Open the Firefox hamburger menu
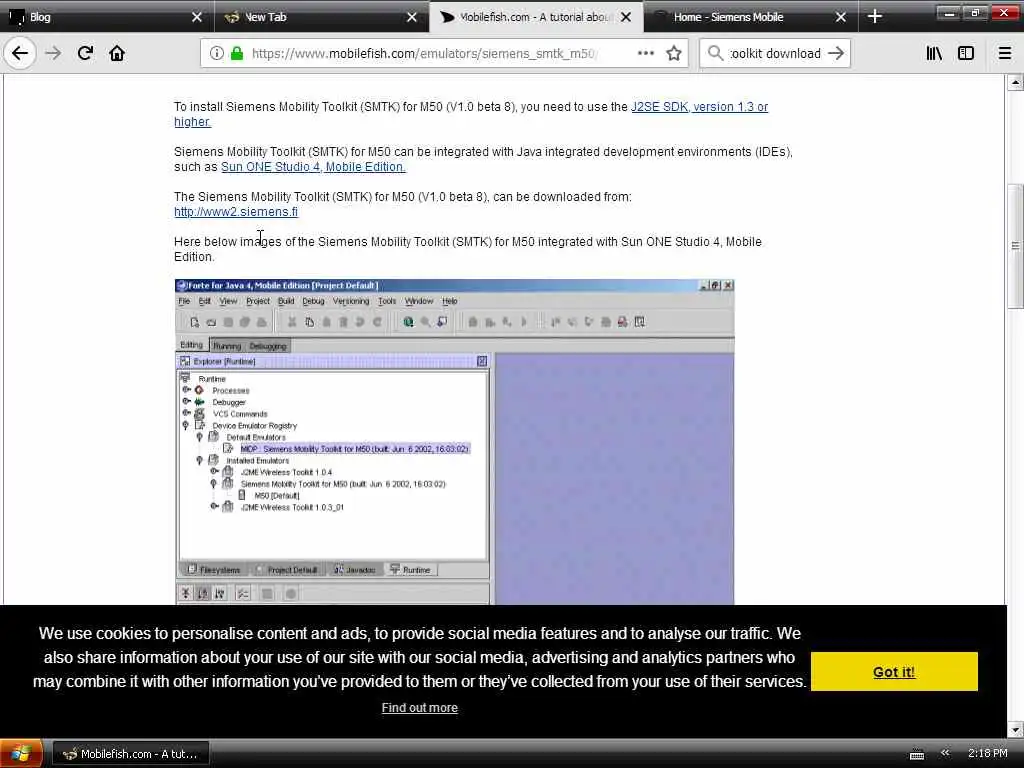Screen dimensions: 1024x768 (1004, 54)
